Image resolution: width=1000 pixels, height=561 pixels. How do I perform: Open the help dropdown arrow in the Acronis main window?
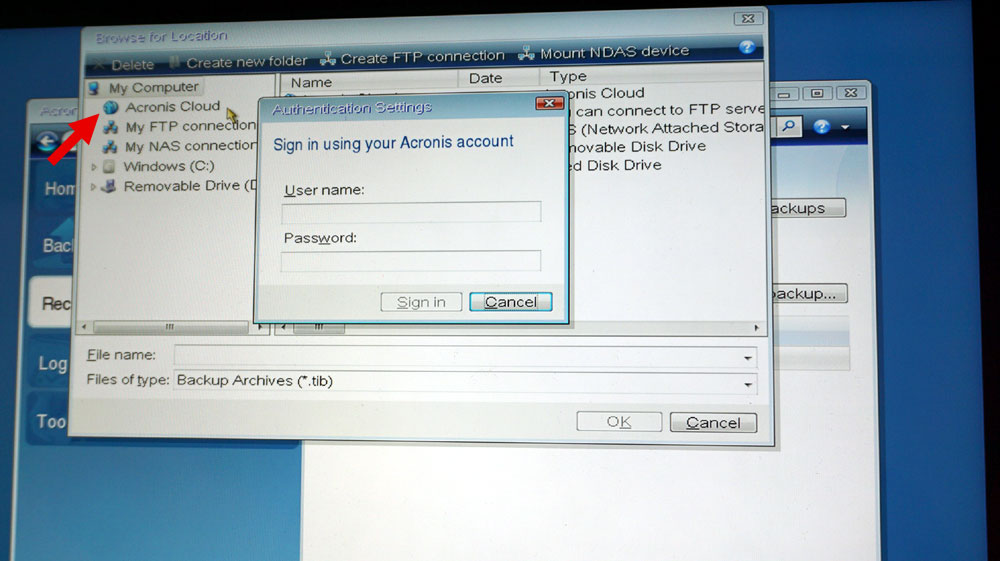pyautogui.click(x=845, y=127)
